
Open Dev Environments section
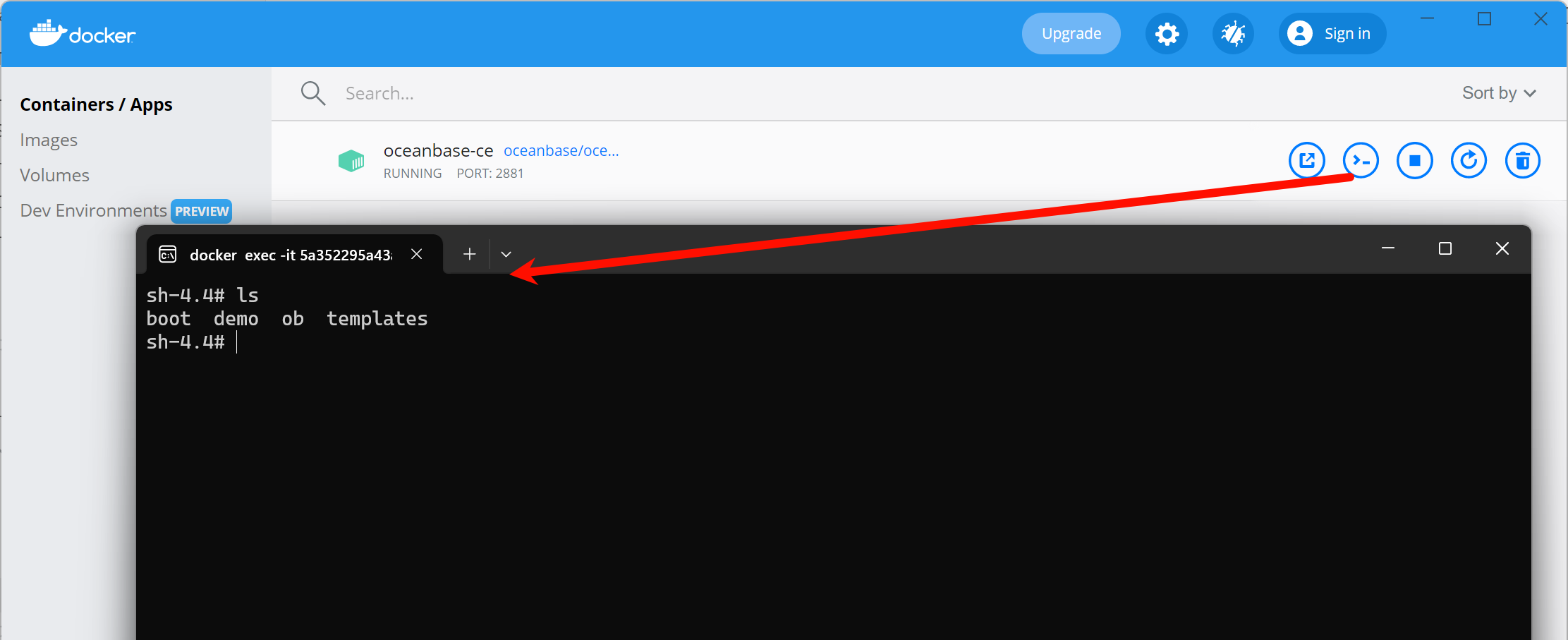tap(93, 210)
